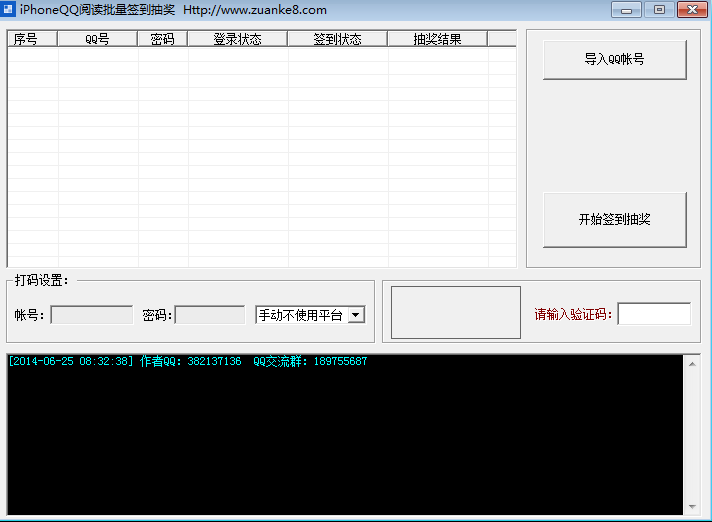Click the 登录状态 column header

click(237, 39)
